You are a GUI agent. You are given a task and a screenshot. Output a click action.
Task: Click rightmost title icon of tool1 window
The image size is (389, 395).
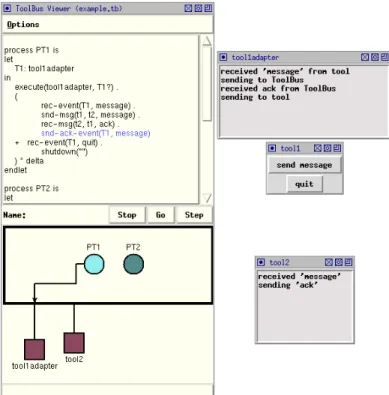tap(337, 148)
